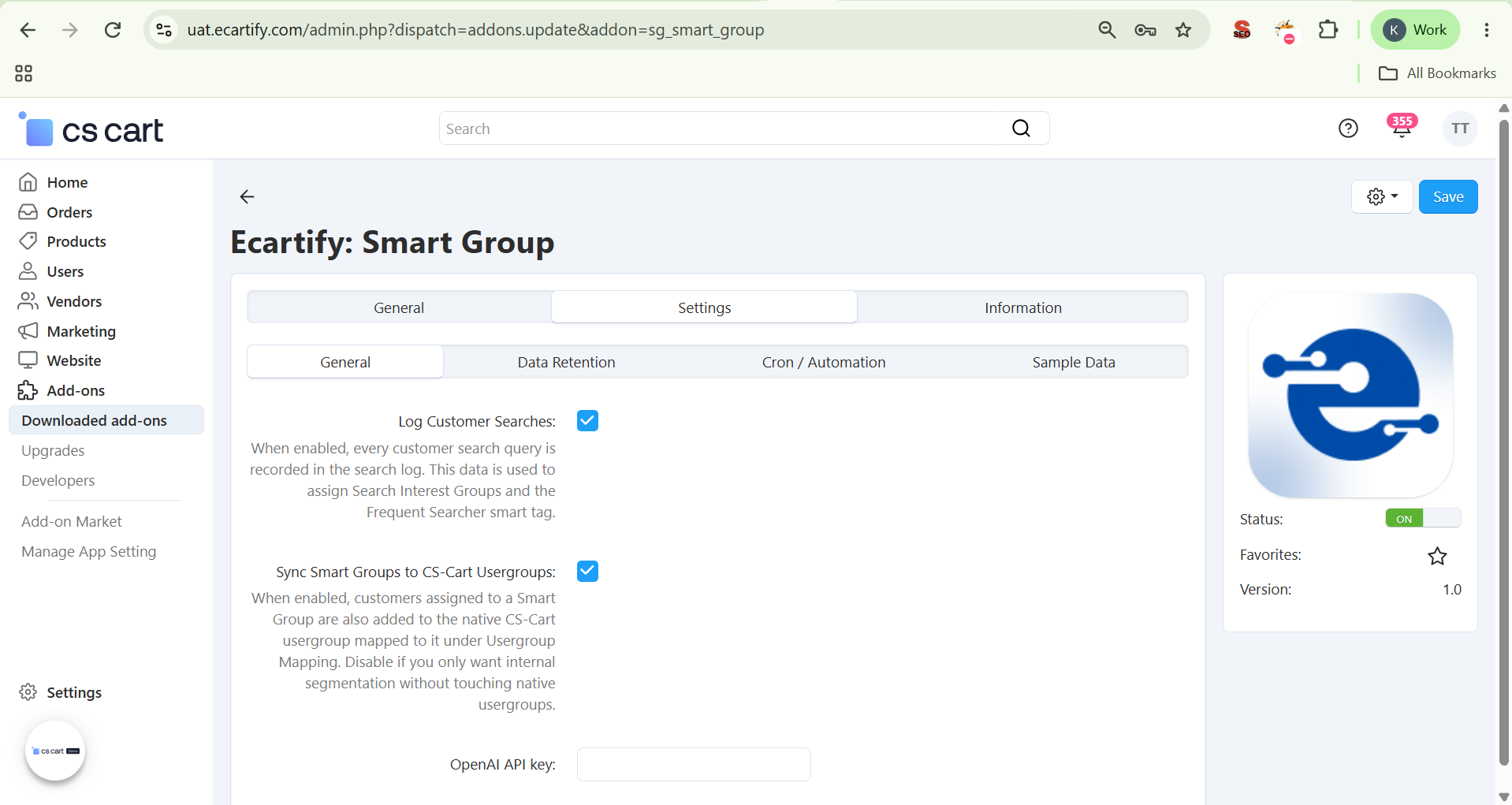This screenshot has width=1512, height=805.
Task: Switch to the Information tab
Action: pyautogui.click(x=1022, y=307)
